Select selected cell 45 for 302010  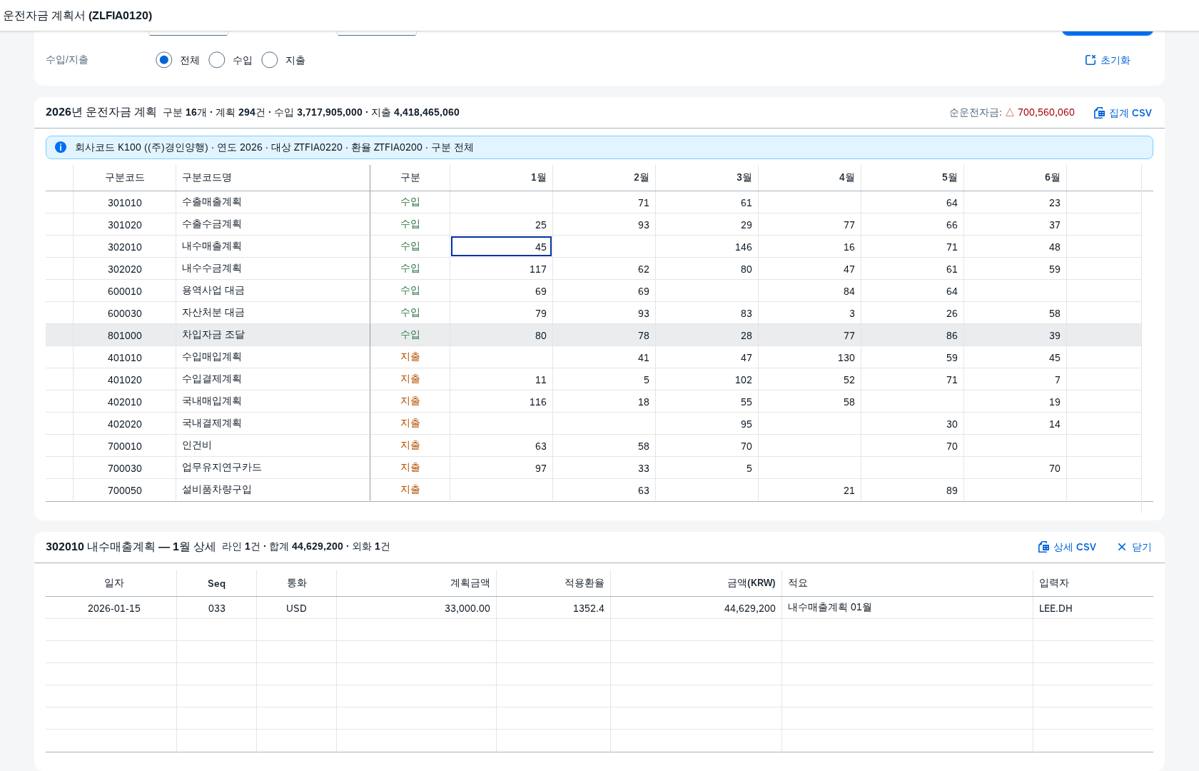point(501,246)
